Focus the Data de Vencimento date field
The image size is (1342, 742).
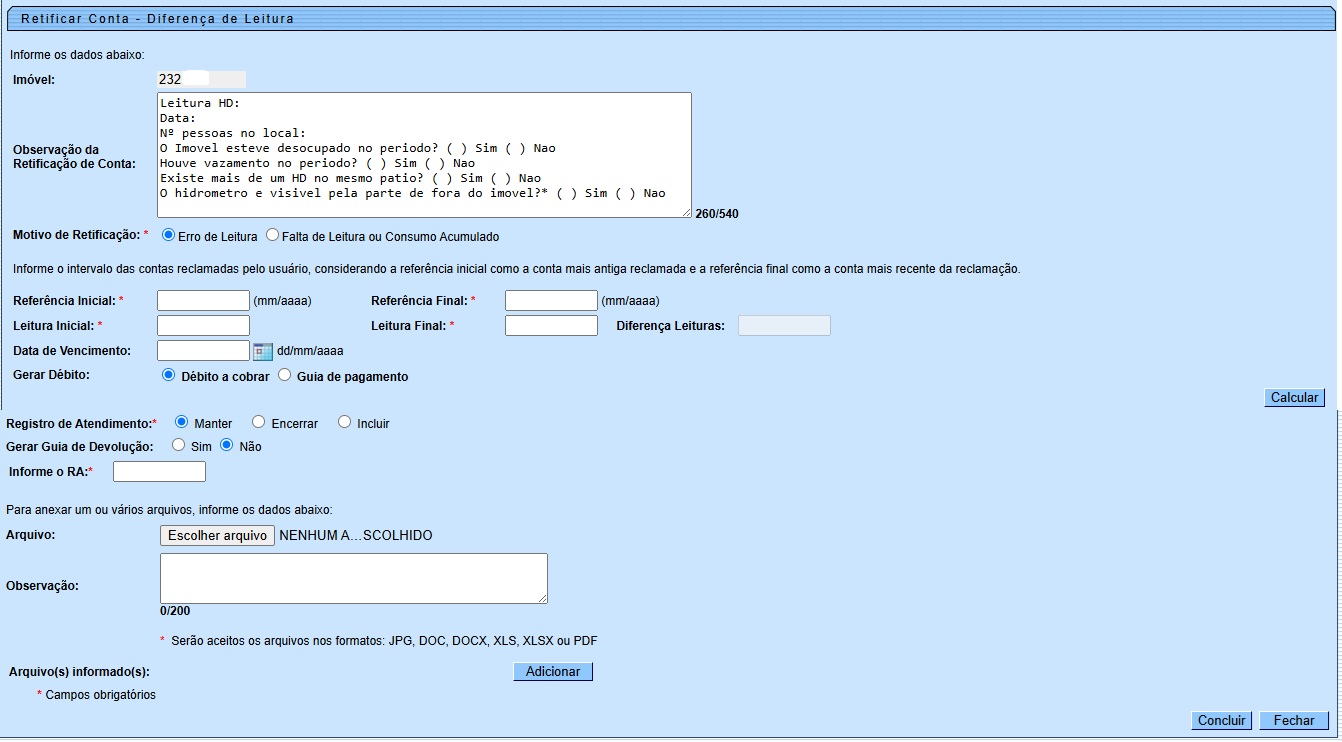pos(204,350)
